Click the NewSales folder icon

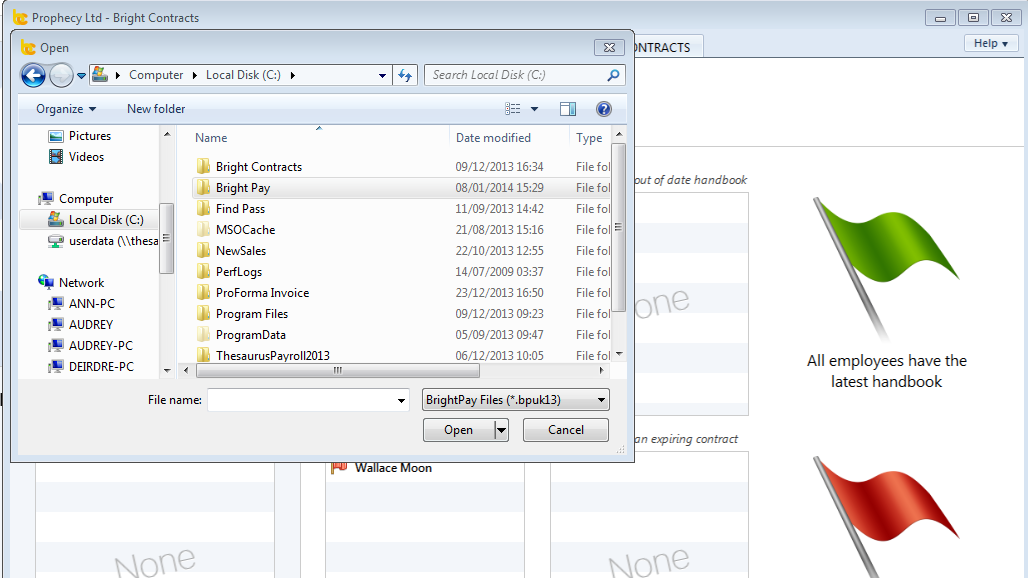click(x=204, y=250)
